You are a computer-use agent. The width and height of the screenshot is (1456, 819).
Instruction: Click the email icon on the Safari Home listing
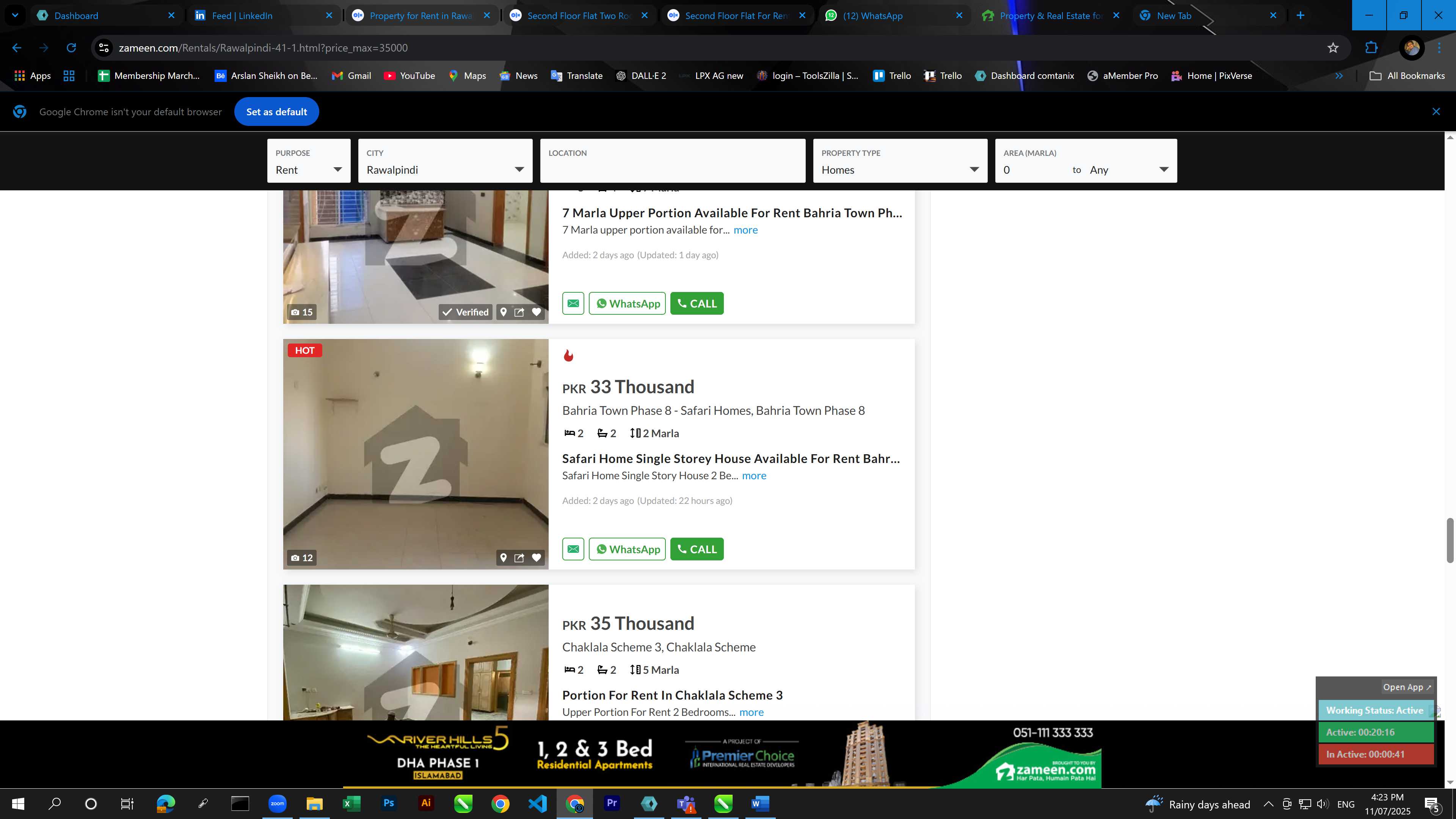point(573,549)
